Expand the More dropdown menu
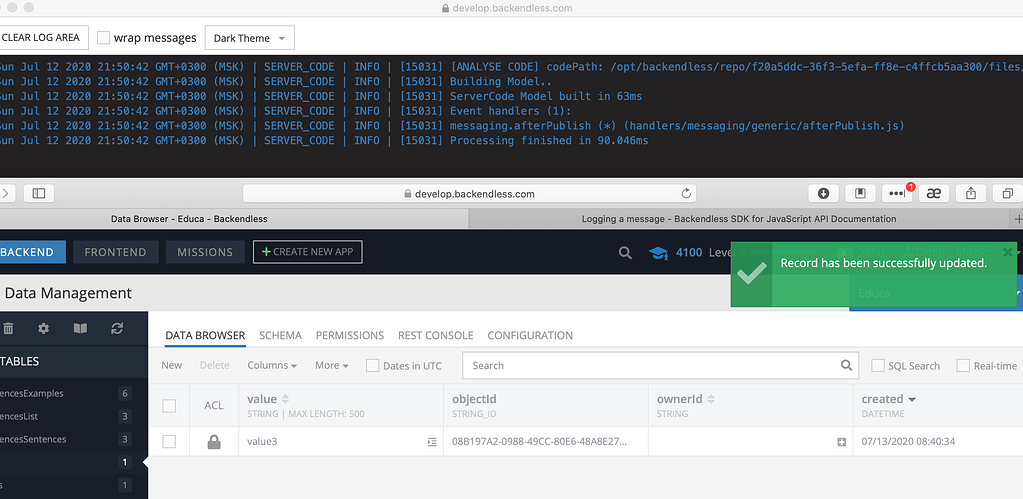The width and height of the screenshot is (1023, 499). (331, 366)
